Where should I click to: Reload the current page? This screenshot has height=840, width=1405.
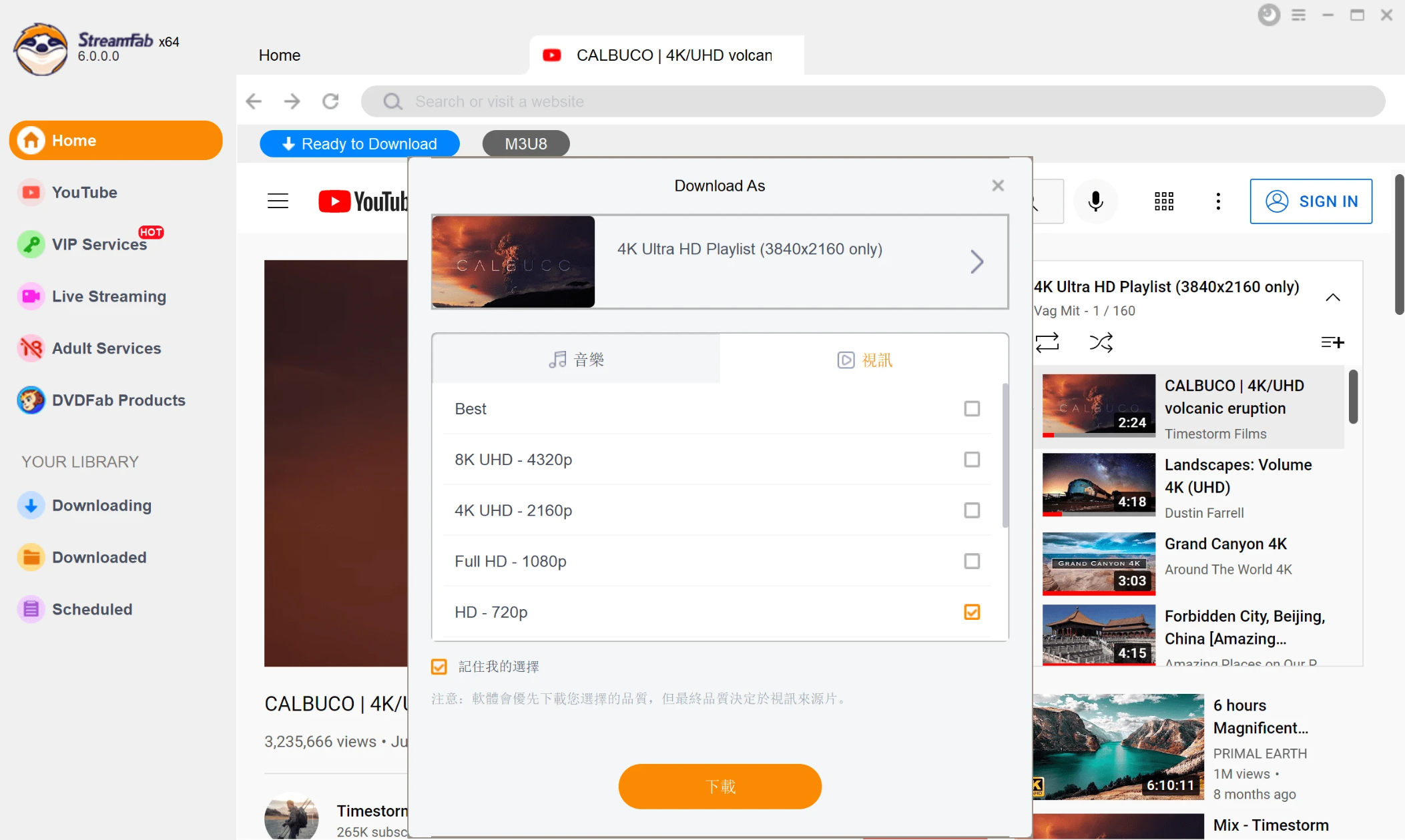330,101
